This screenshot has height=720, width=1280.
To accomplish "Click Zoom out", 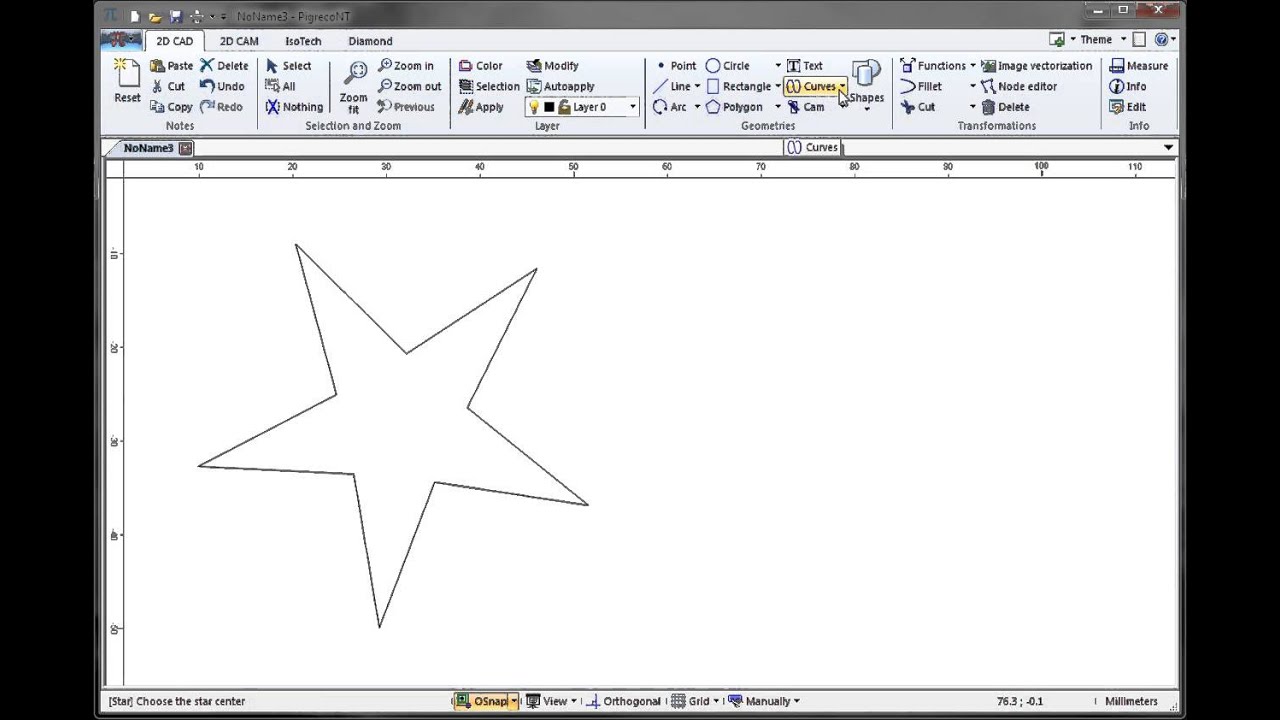I will point(410,86).
